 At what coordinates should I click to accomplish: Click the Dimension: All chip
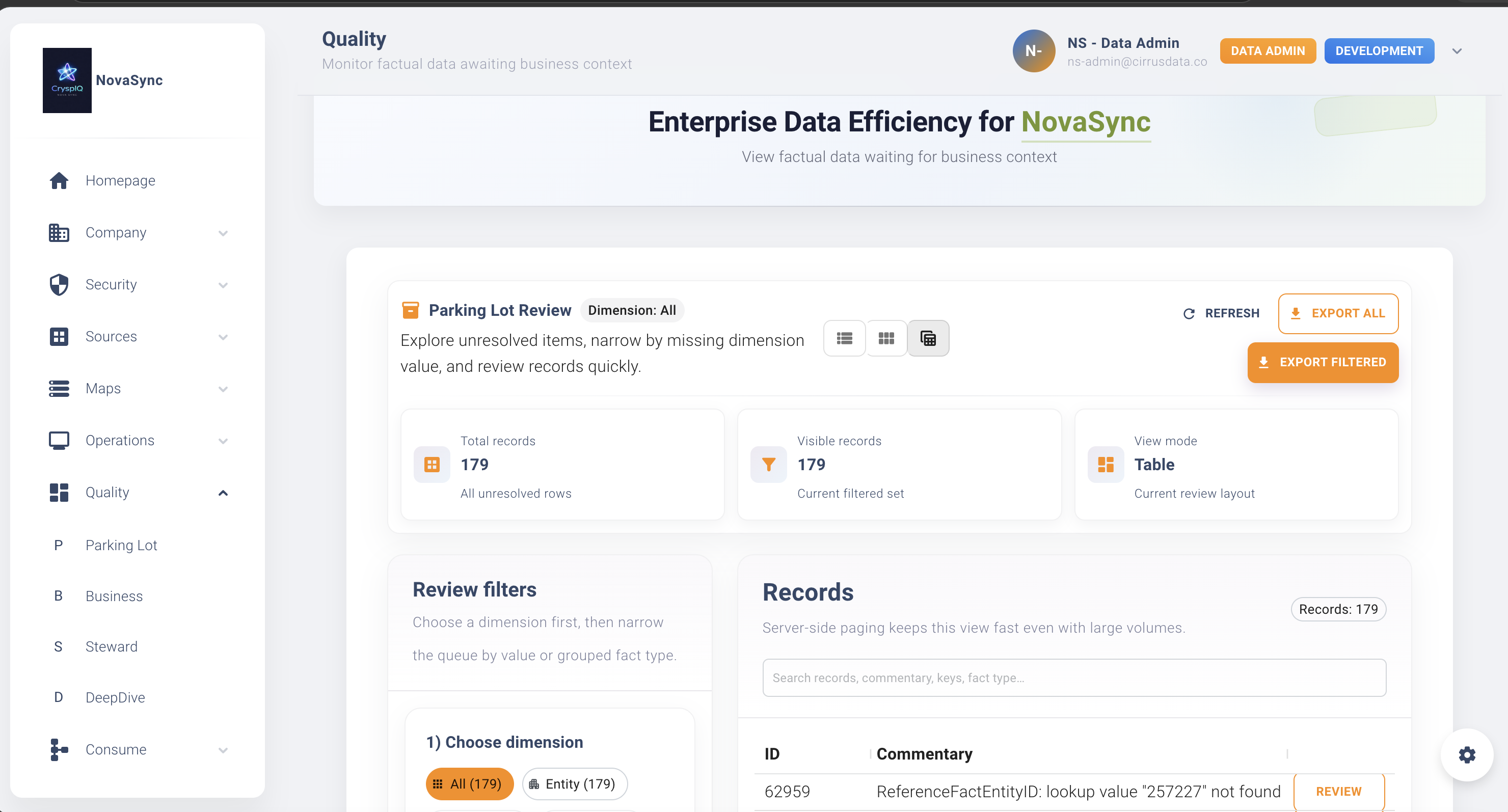[632, 311]
